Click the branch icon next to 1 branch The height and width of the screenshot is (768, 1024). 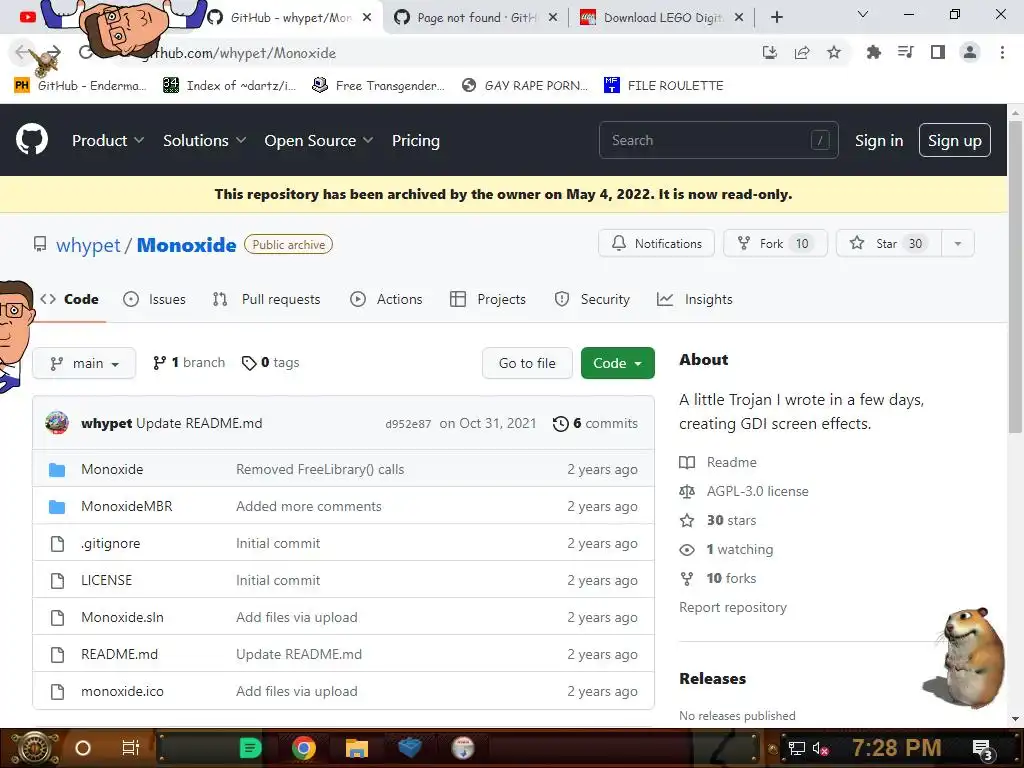tap(159, 362)
